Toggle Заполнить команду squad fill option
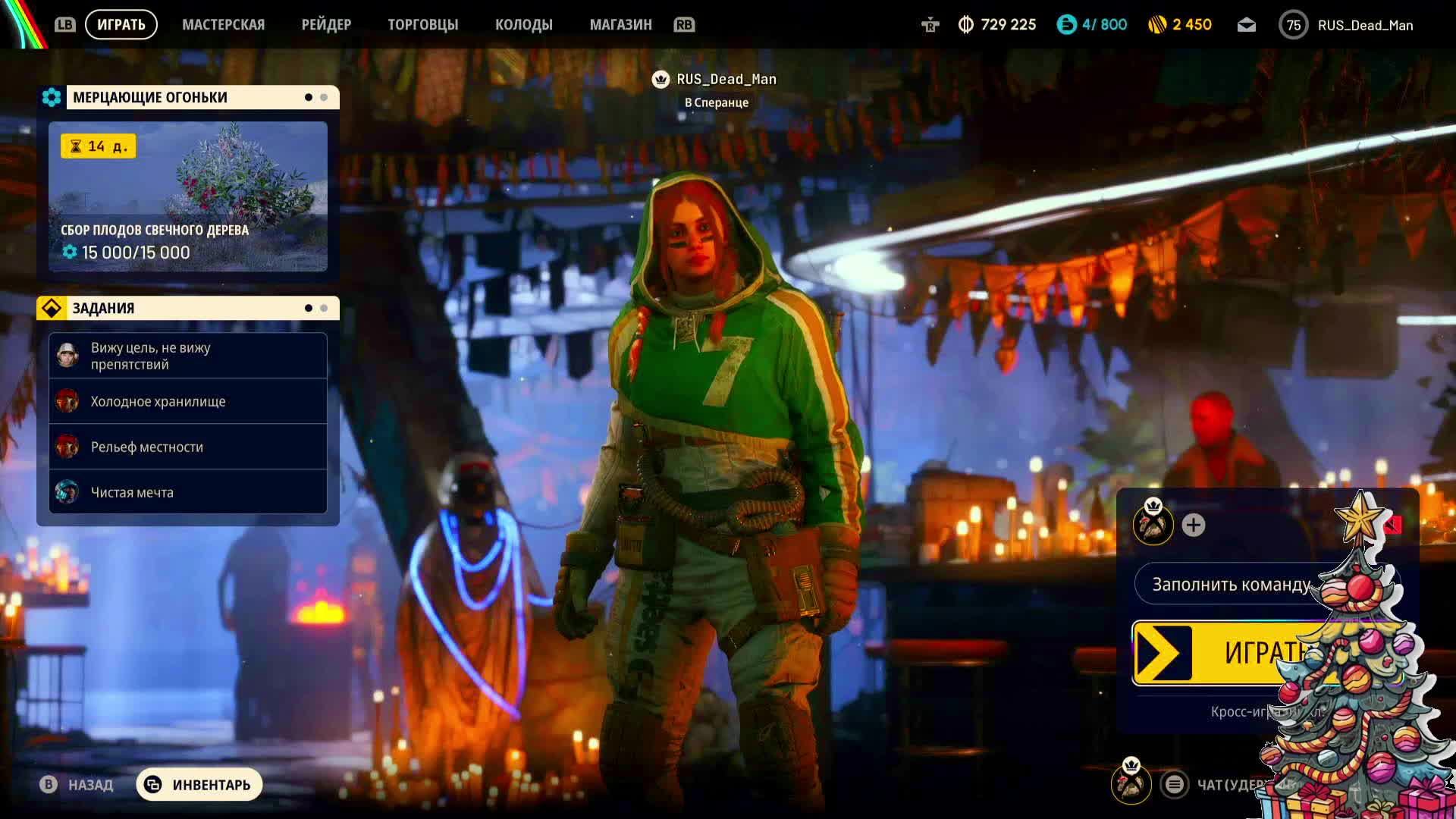Image resolution: width=1456 pixels, height=819 pixels. [1230, 584]
